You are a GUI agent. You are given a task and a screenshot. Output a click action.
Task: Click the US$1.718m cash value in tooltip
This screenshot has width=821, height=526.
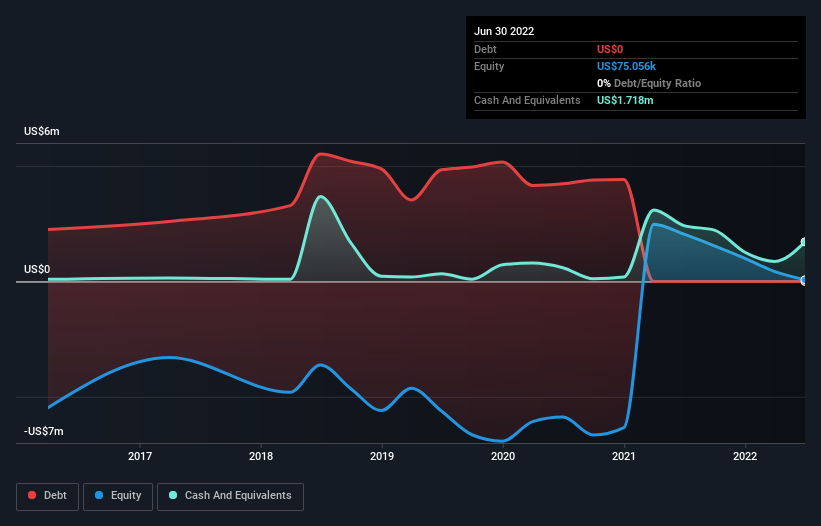pyautogui.click(x=625, y=100)
